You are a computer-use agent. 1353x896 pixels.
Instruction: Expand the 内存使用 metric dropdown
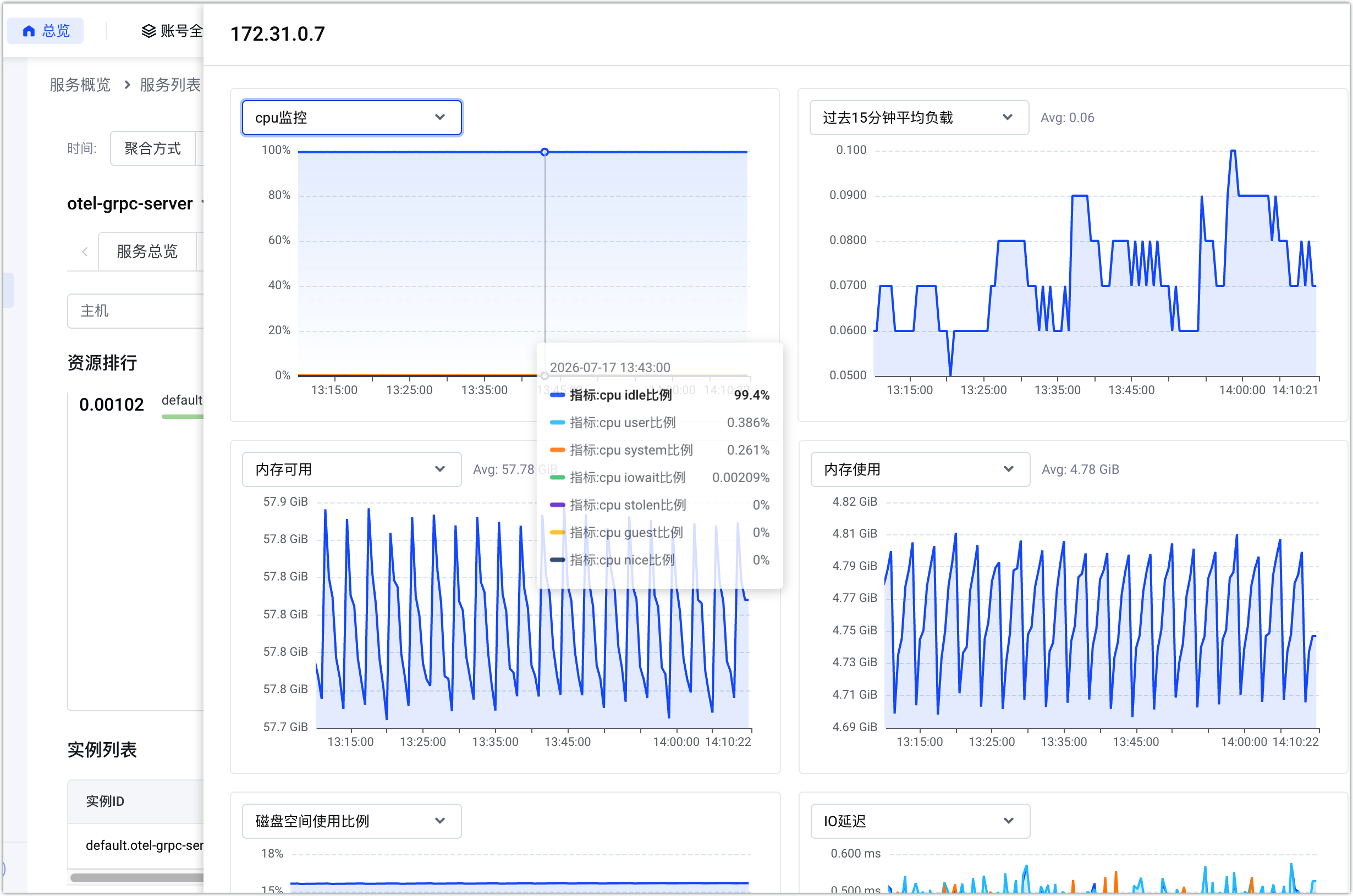pos(920,469)
